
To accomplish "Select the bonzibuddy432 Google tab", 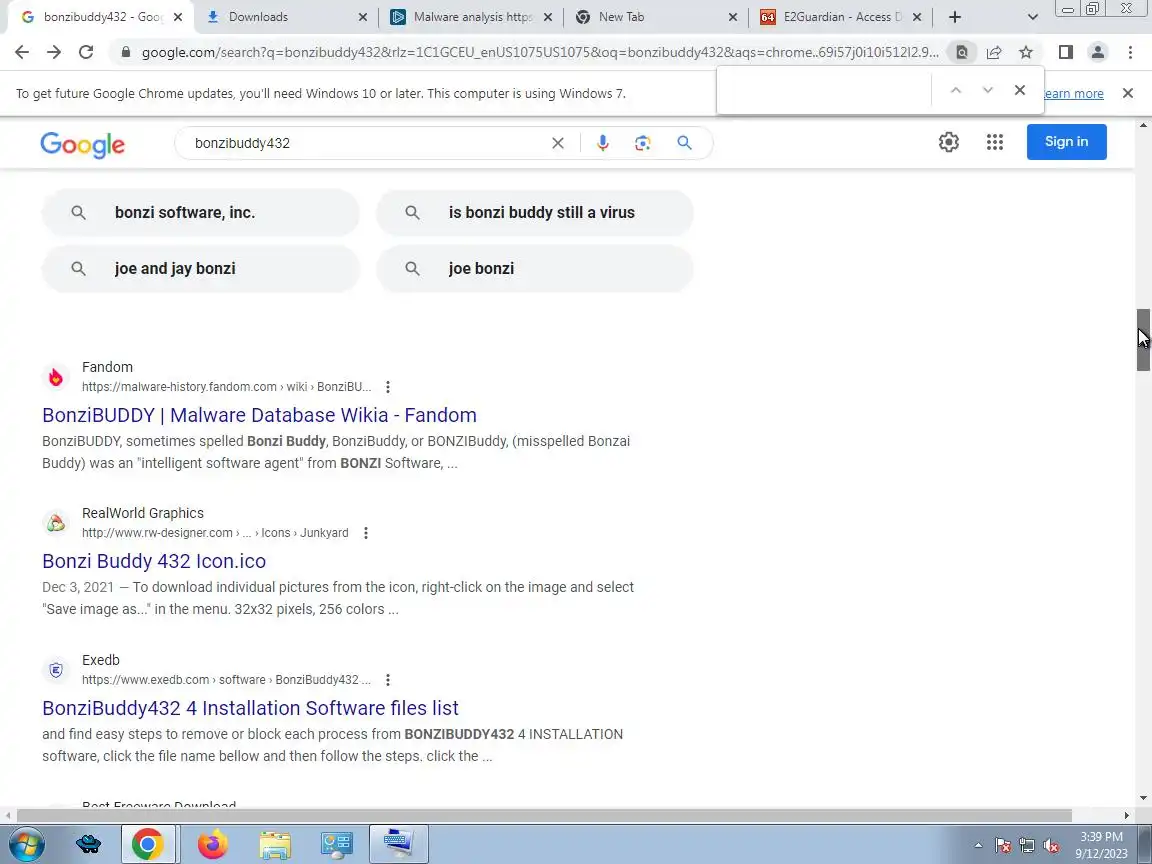I will click(x=101, y=17).
